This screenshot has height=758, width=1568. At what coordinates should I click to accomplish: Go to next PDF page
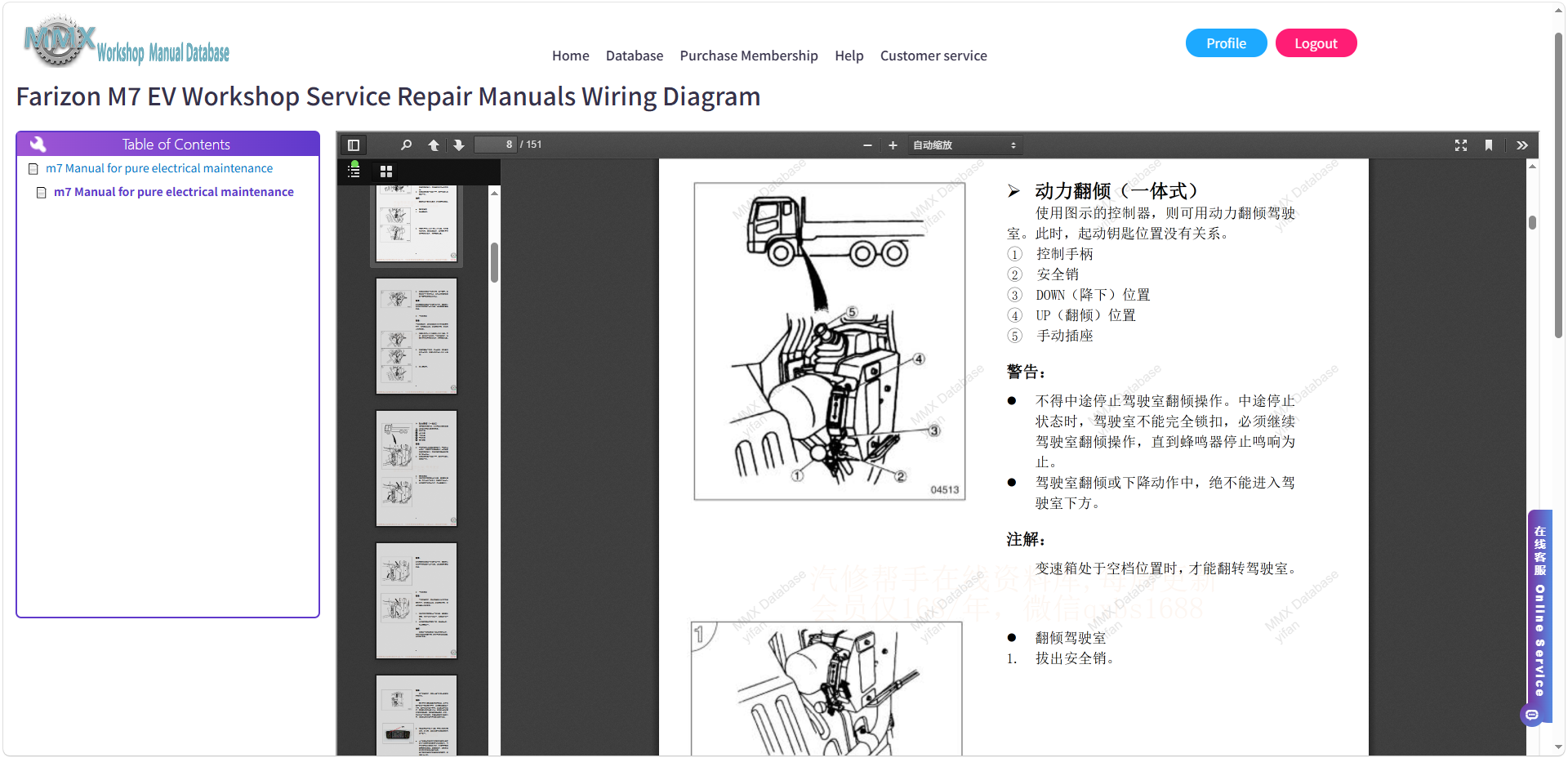coord(459,145)
